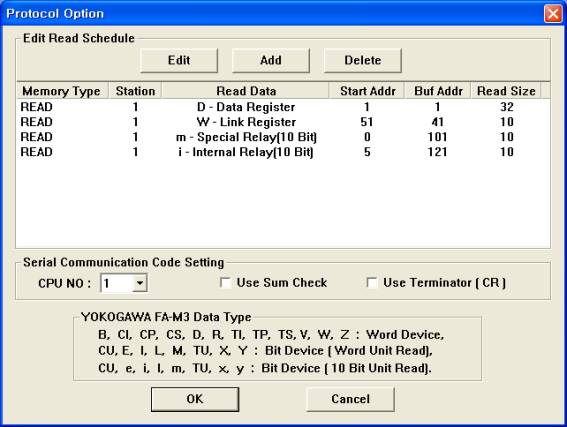567x427 pixels.
Task: Sort by Memory Type column header
Action: 63,91
